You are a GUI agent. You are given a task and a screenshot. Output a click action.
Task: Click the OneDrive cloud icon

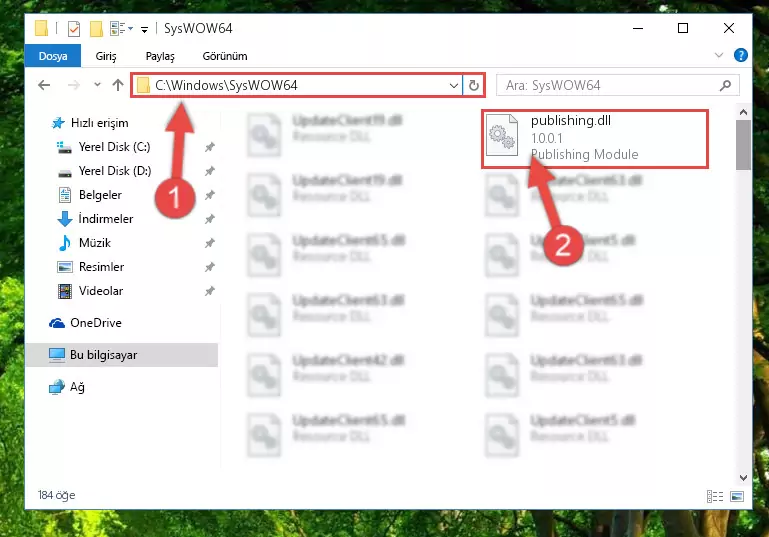click(56, 323)
